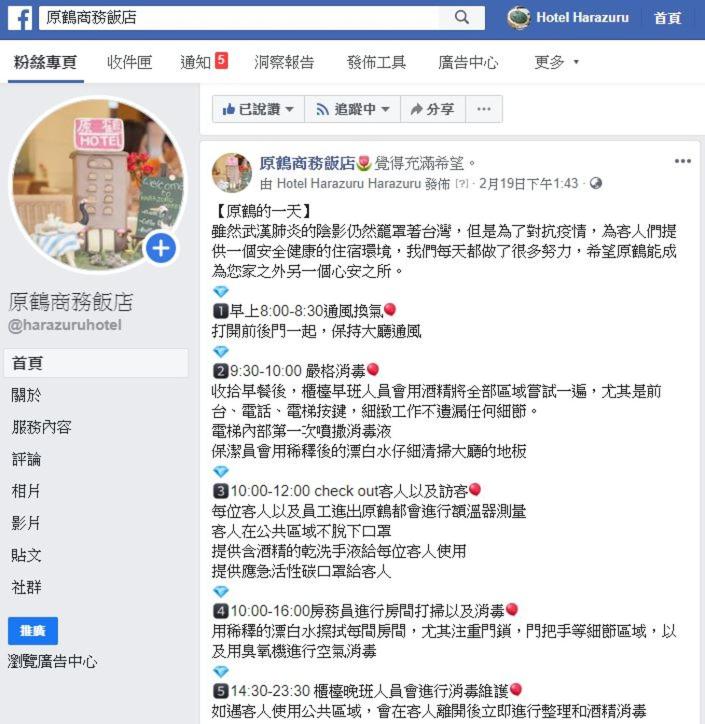Open the 瀏覽廣告中心 link
Screen dimensions: 705x724
coord(53,661)
